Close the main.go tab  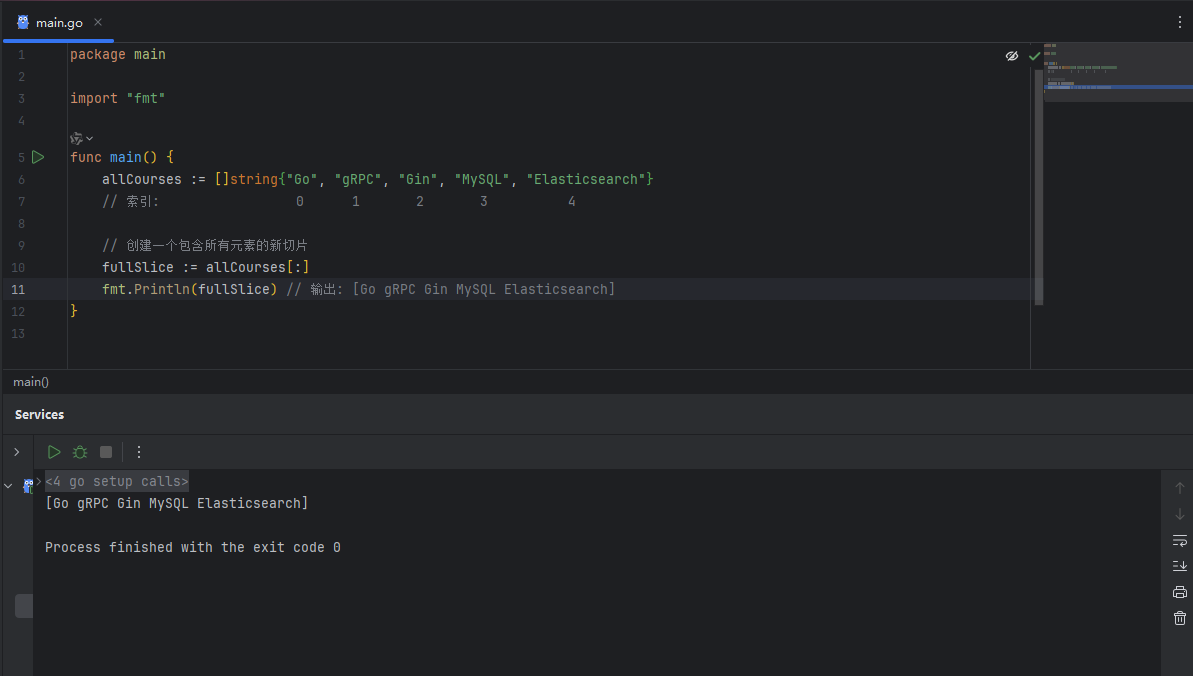click(x=97, y=22)
